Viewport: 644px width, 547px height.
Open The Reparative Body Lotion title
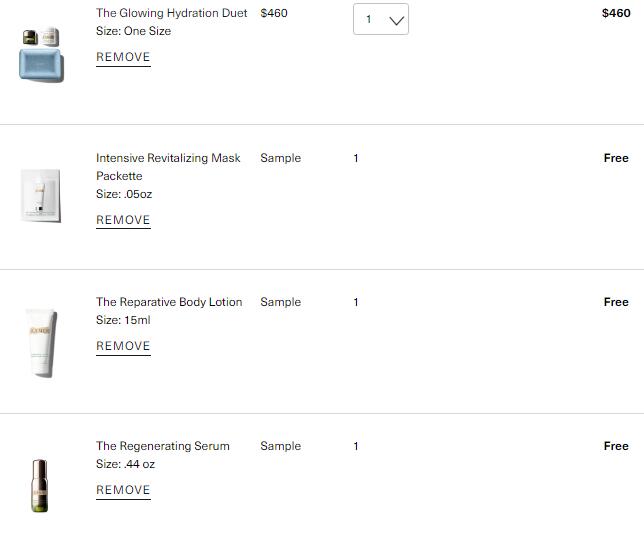point(169,302)
